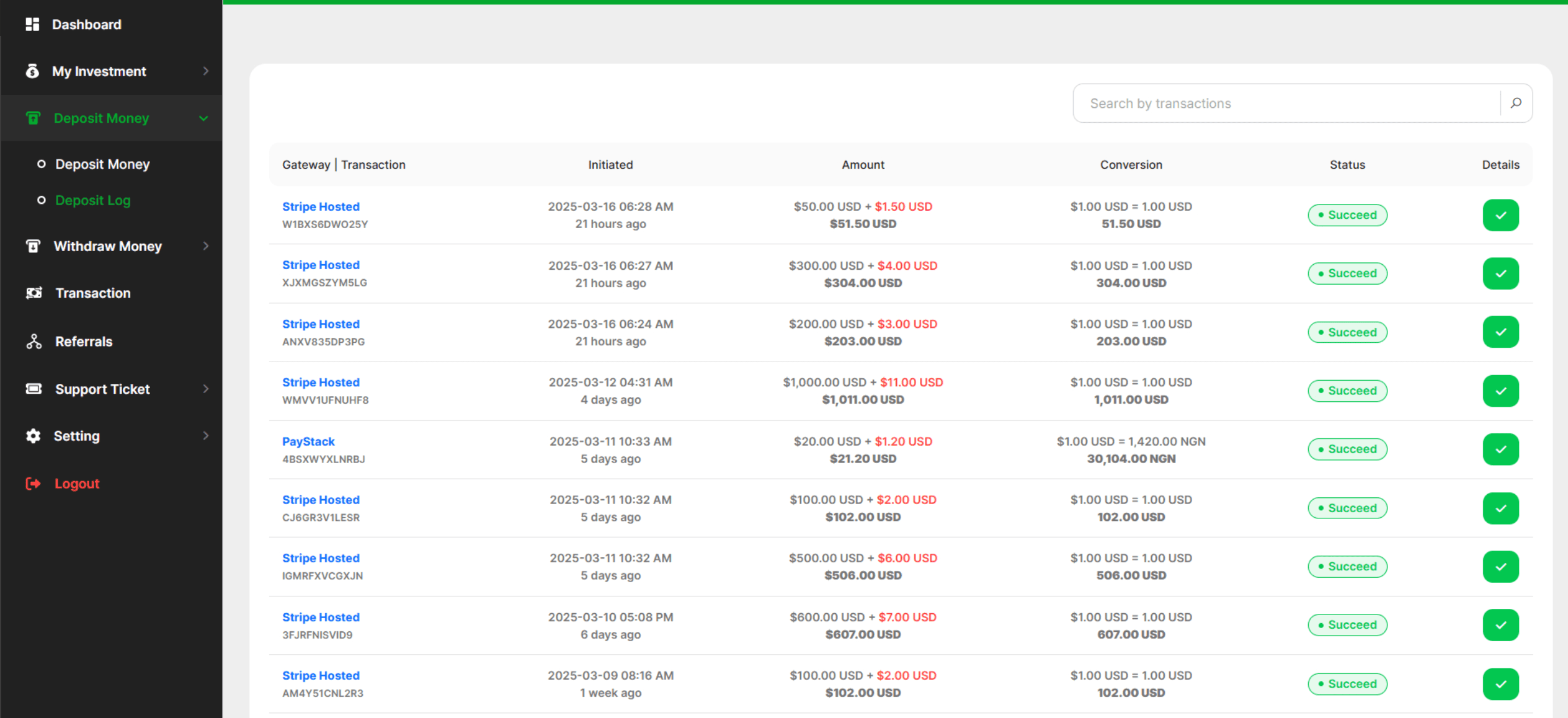Open details for transaction W1BXS6DWO25Y
The image size is (1568, 718).
(x=1500, y=215)
